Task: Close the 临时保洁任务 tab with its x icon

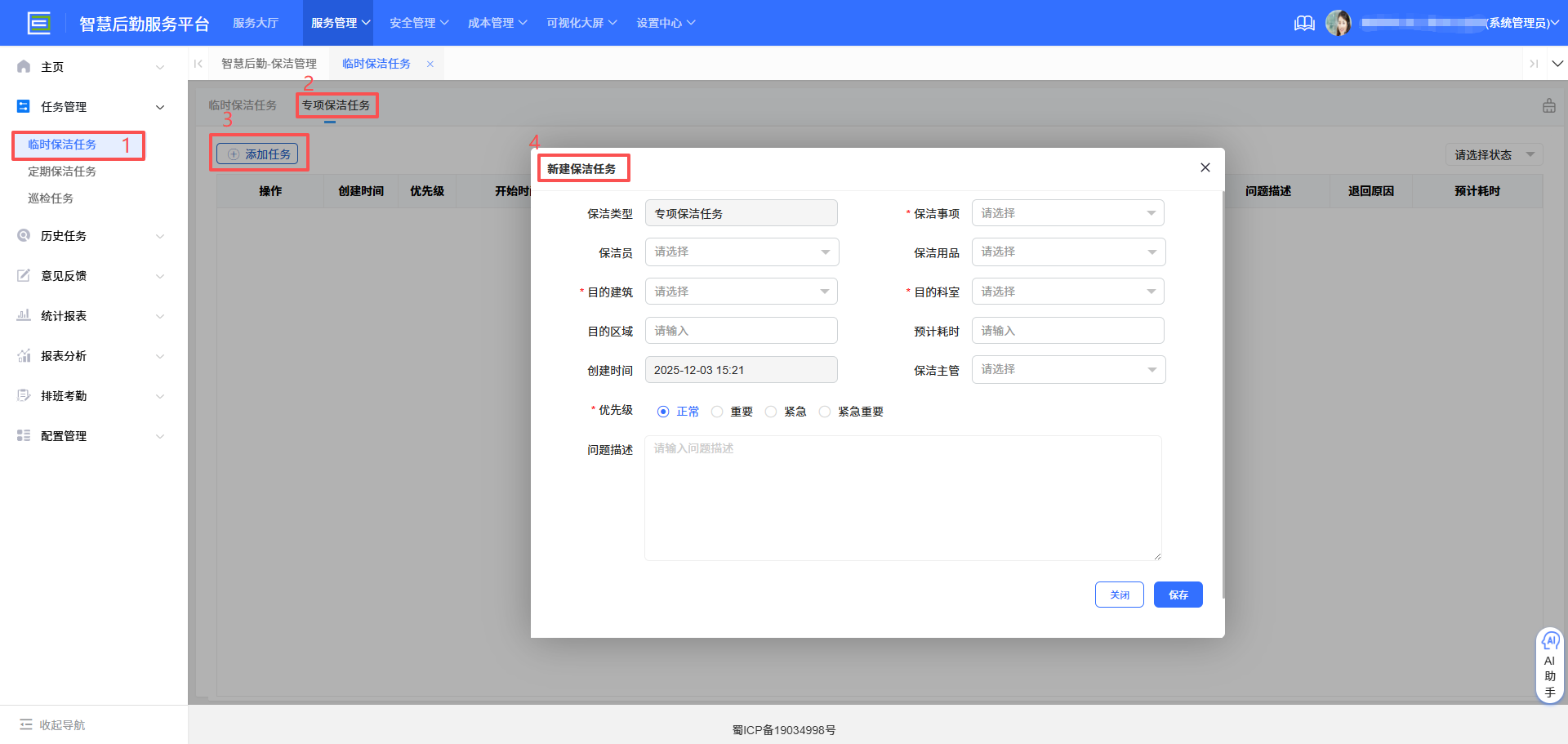Action: coord(430,64)
